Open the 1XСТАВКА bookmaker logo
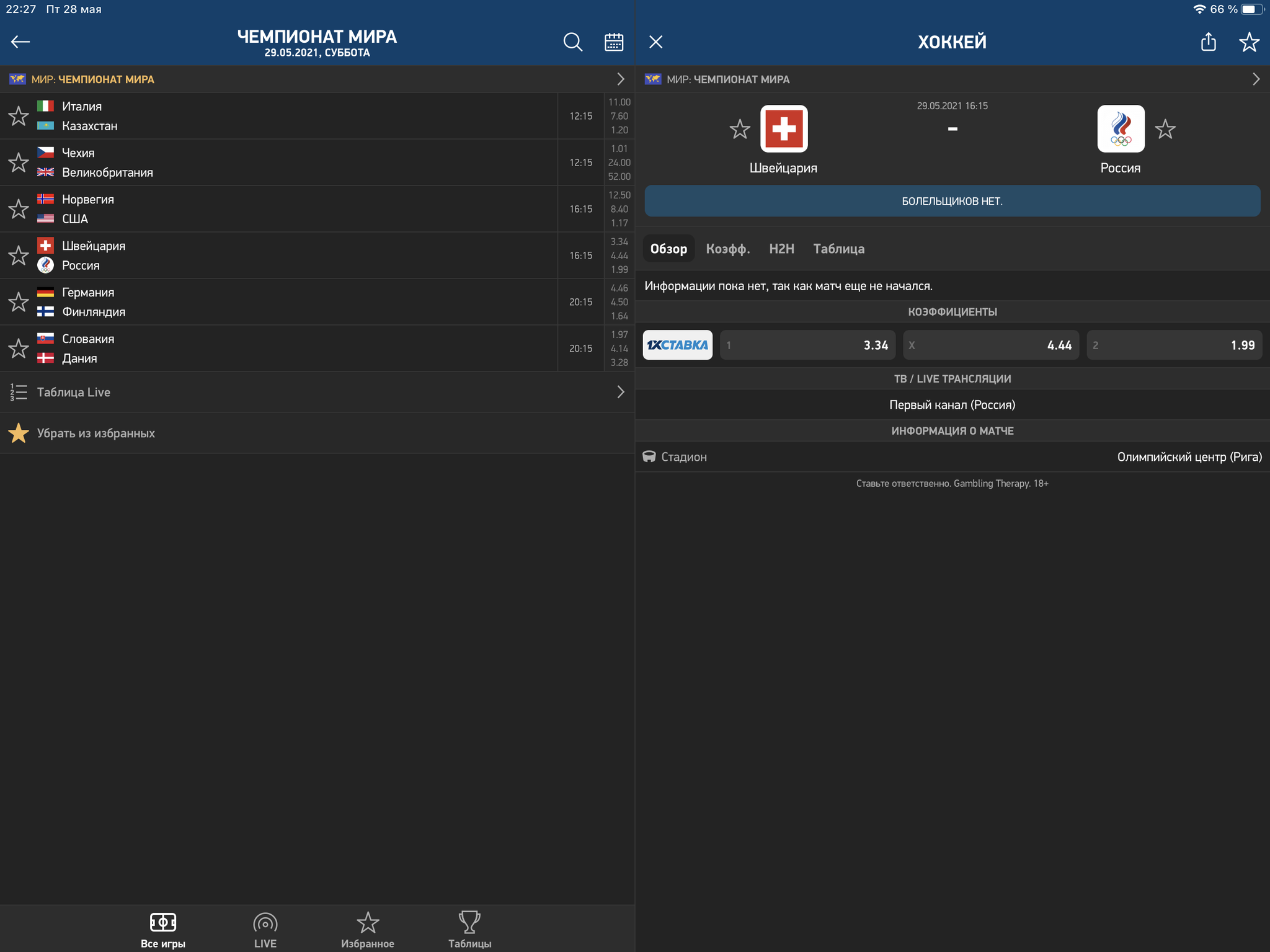This screenshot has height=952, width=1270. tap(677, 345)
